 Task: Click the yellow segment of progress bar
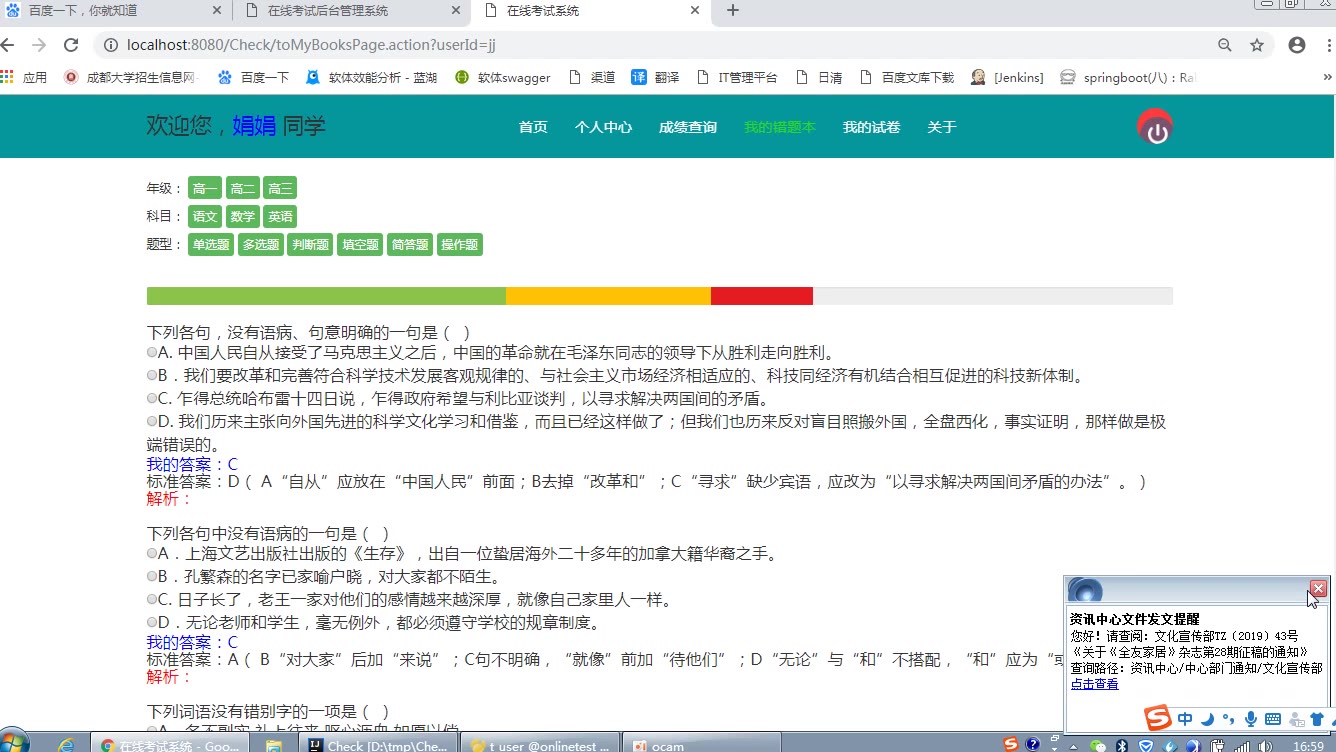(x=608, y=296)
